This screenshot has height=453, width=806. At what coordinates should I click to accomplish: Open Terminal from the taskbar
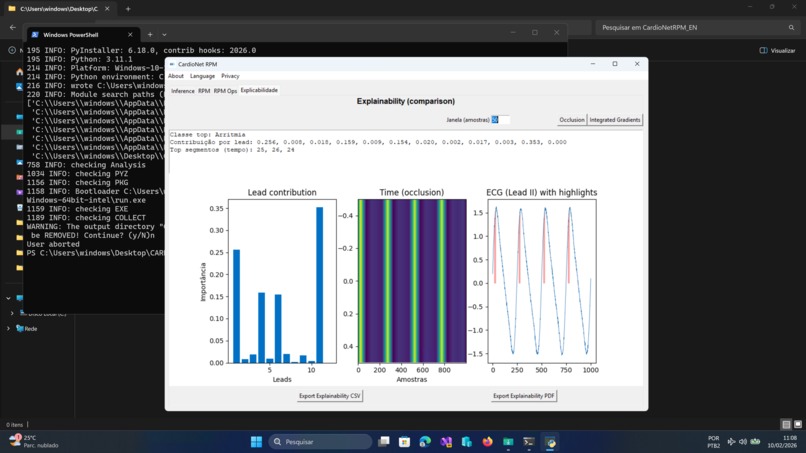coord(528,442)
